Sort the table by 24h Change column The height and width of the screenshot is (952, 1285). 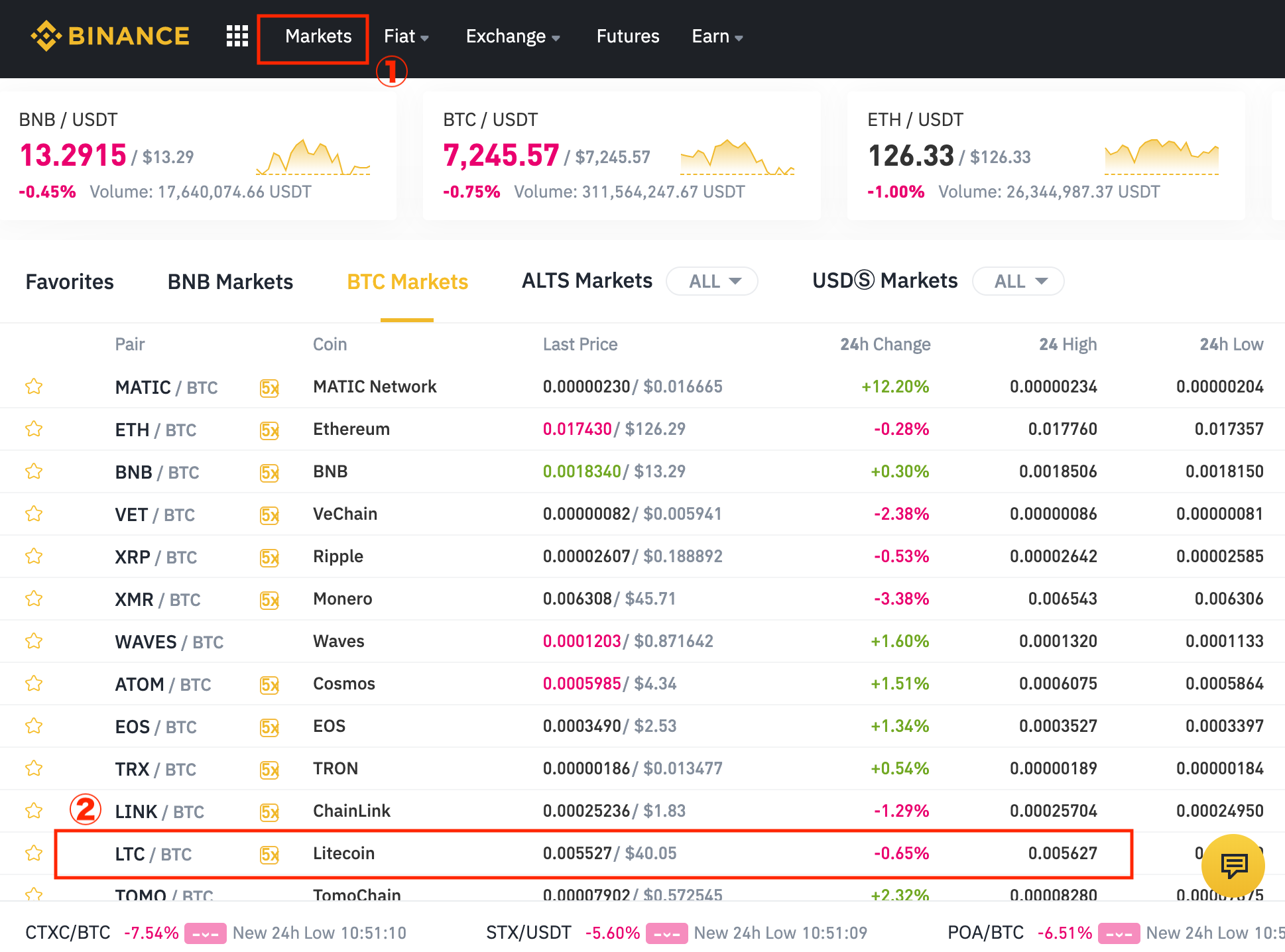(x=885, y=344)
